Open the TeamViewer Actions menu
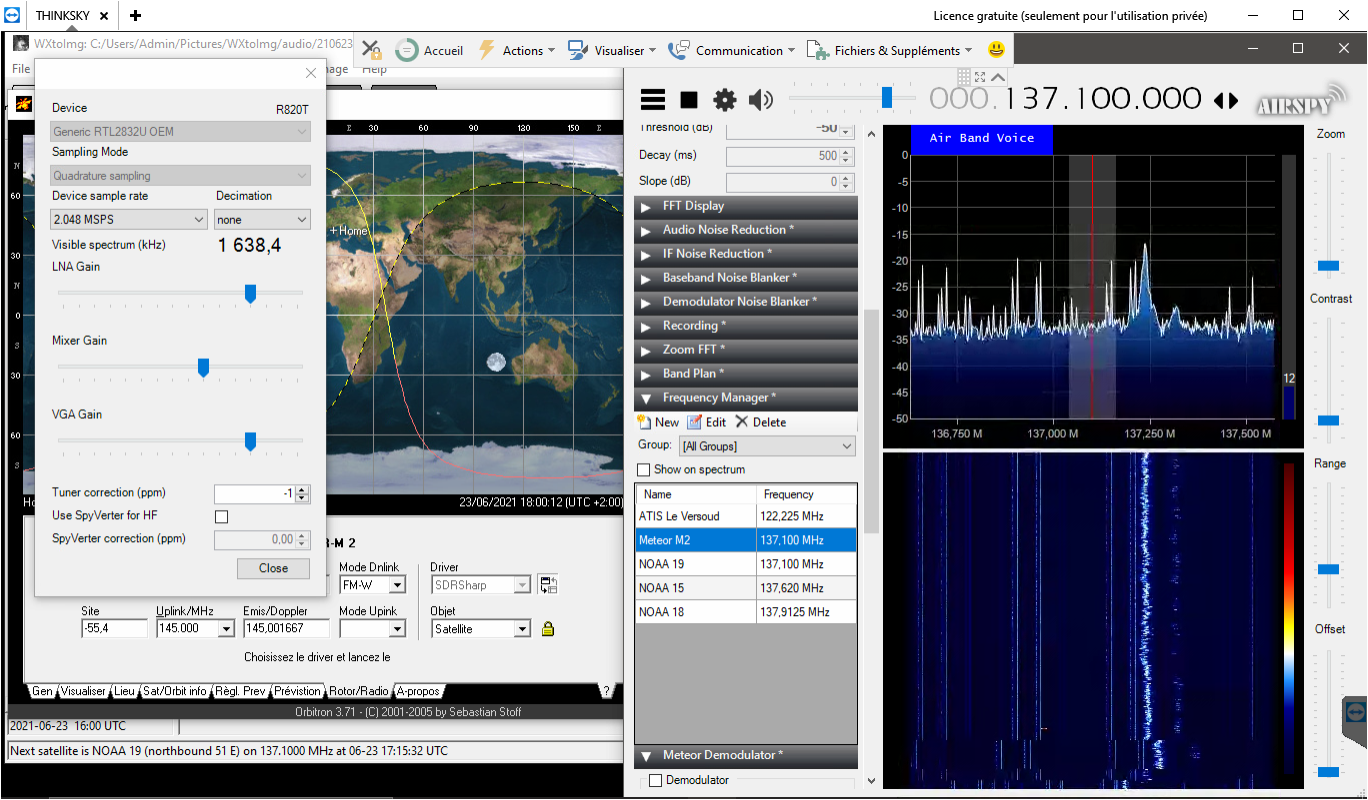Screen dimensions: 1368x800 click(x=516, y=50)
